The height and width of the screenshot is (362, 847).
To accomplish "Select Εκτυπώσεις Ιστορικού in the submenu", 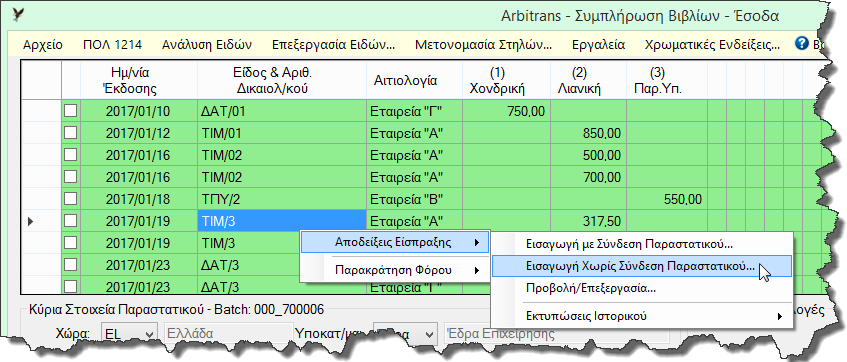I will pyautogui.click(x=642, y=316).
